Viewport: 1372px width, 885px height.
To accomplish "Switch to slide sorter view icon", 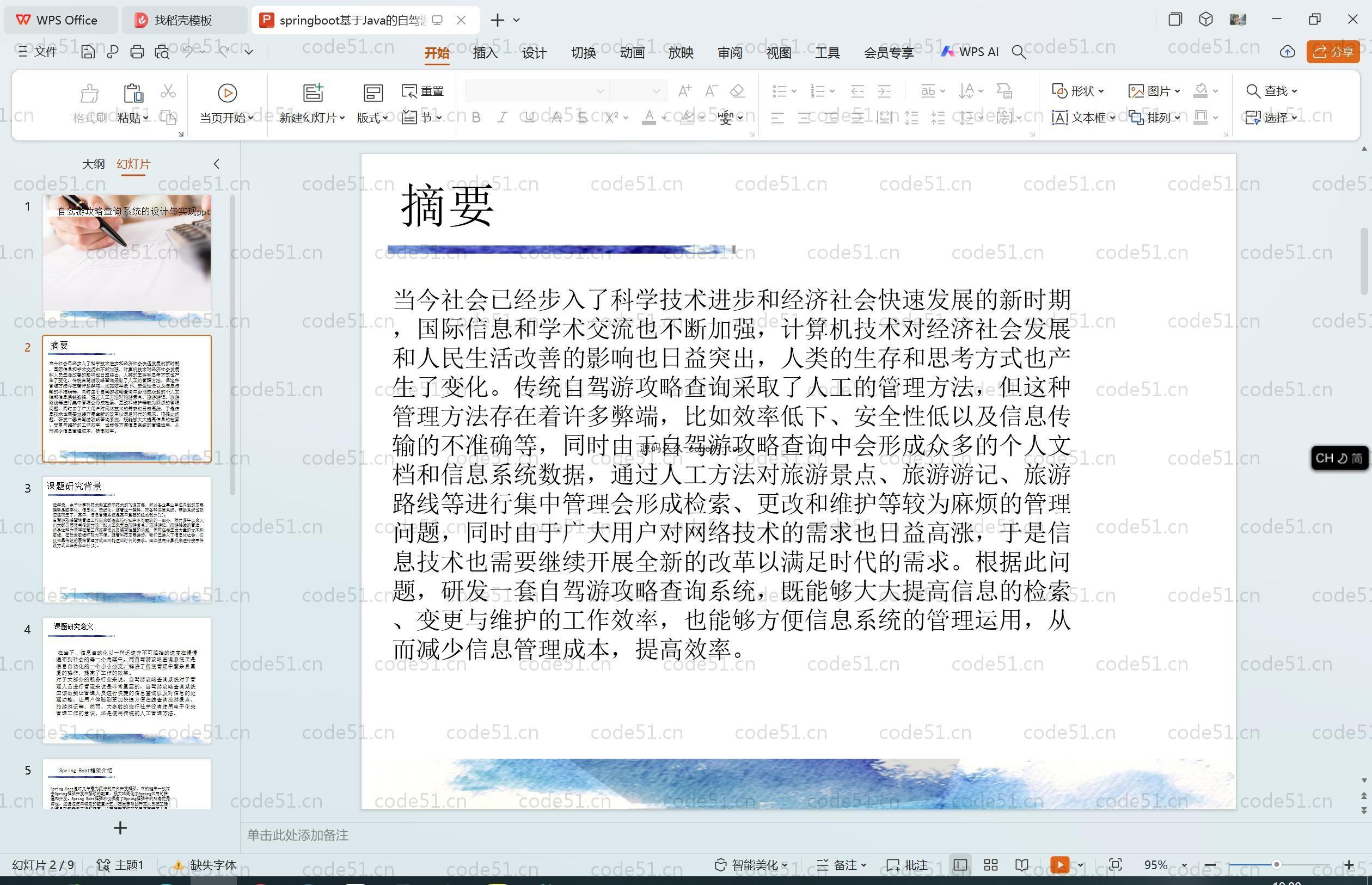I will pos(991,864).
